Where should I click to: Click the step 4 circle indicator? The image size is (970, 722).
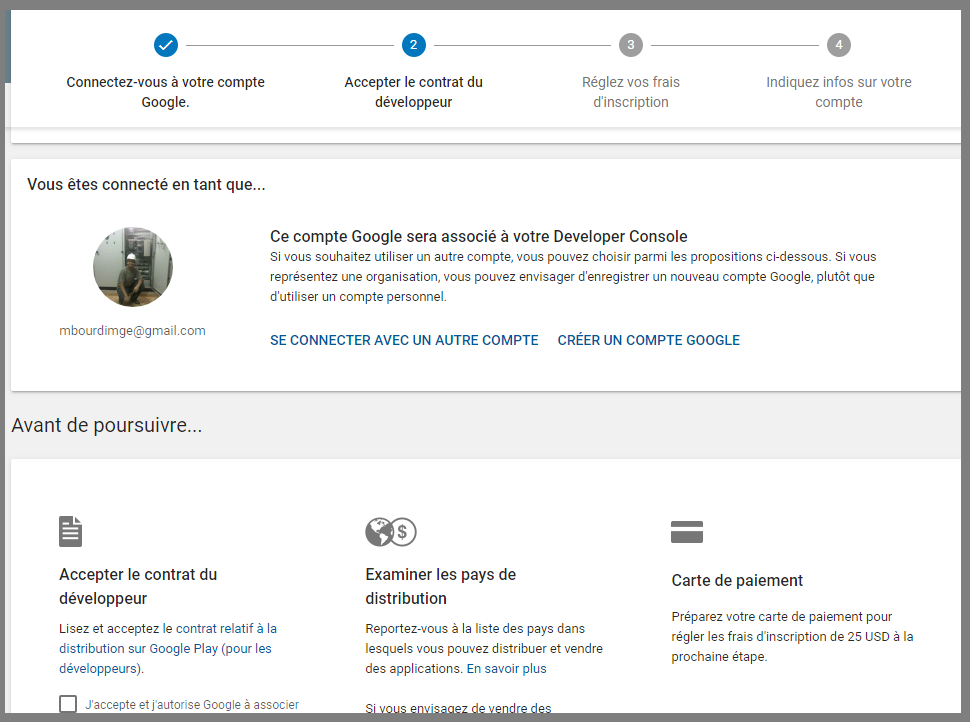coord(838,45)
